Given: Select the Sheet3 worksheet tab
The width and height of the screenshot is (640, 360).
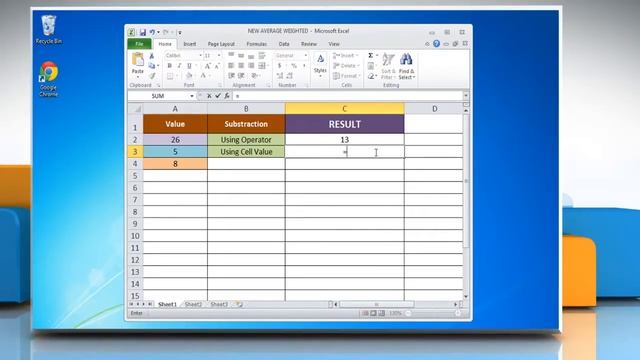Looking at the screenshot, I should tap(219, 304).
